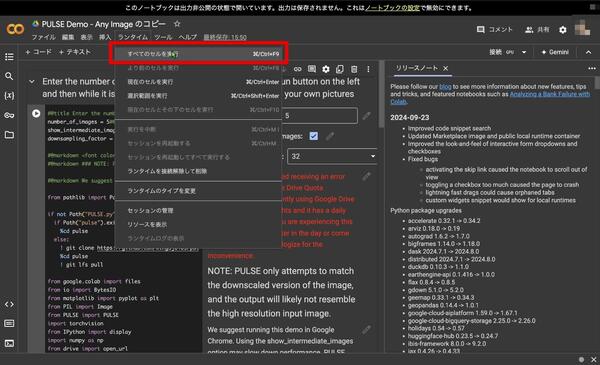Viewport: 600px width, 365px height.
Task: Select セッションの管理 menu entry
Action: tap(198, 210)
